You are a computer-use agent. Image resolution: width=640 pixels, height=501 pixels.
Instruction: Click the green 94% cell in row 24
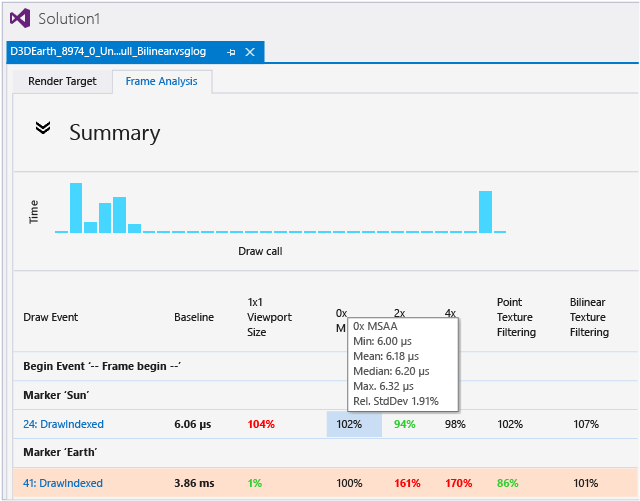[x=404, y=424]
